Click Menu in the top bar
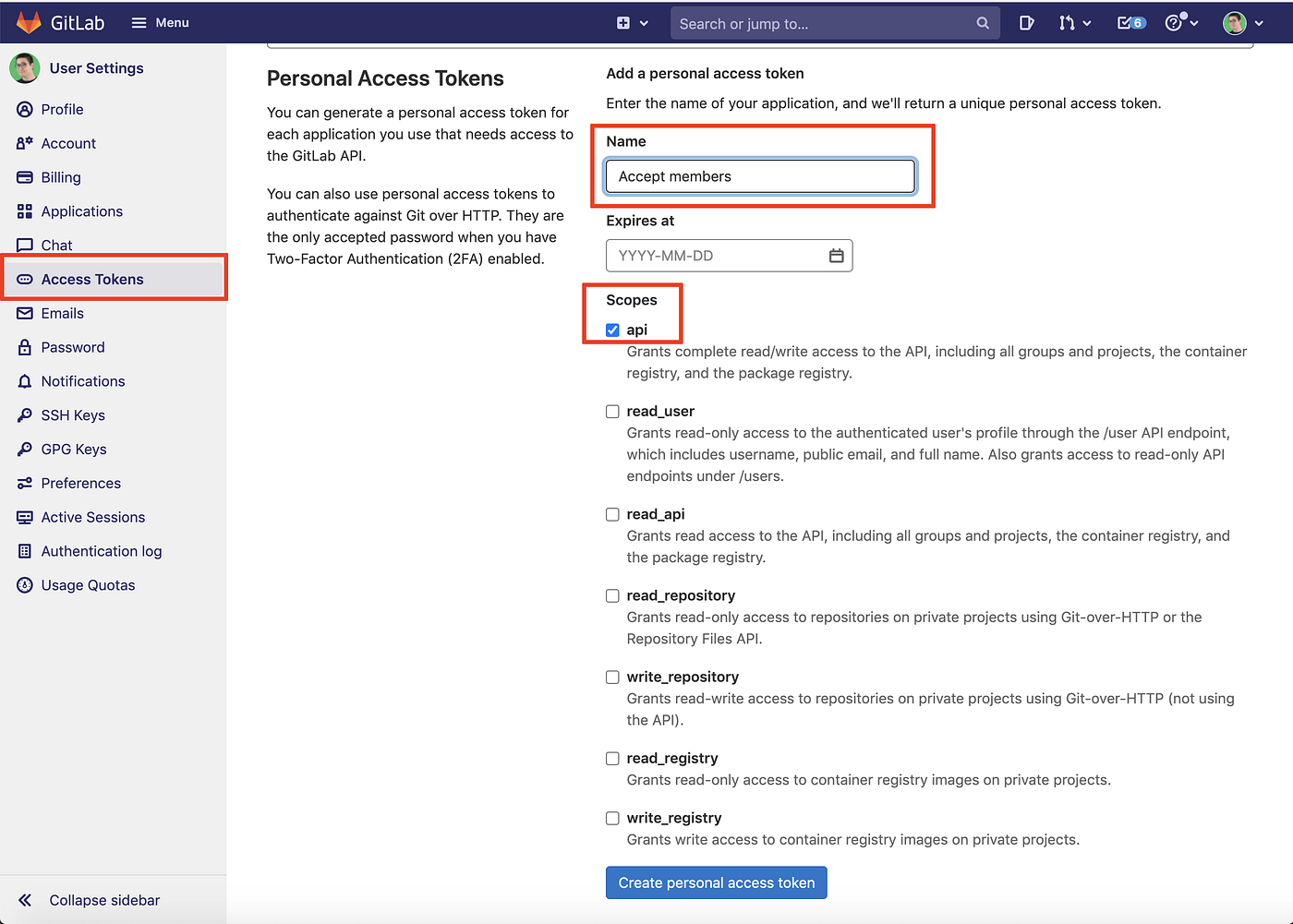Image resolution: width=1293 pixels, height=924 pixels. 159,22
